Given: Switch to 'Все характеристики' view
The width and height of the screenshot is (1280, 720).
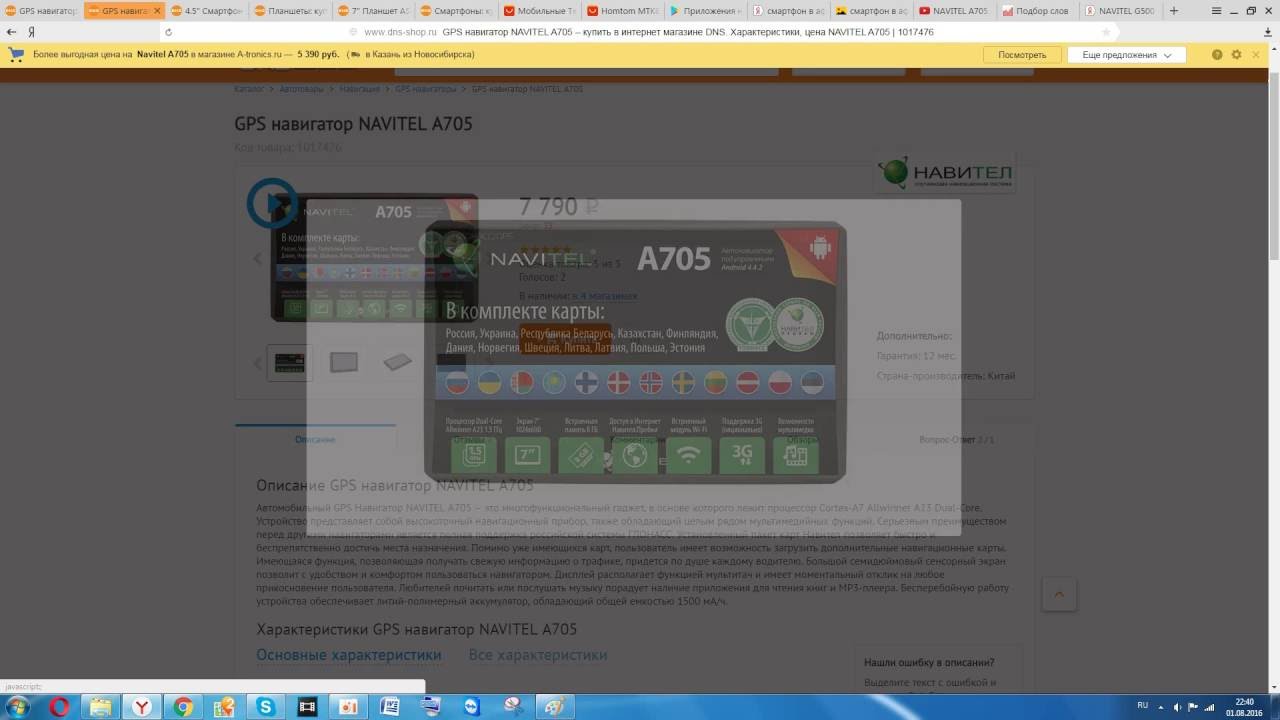Looking at the screenshot, I should pos(538,655).
